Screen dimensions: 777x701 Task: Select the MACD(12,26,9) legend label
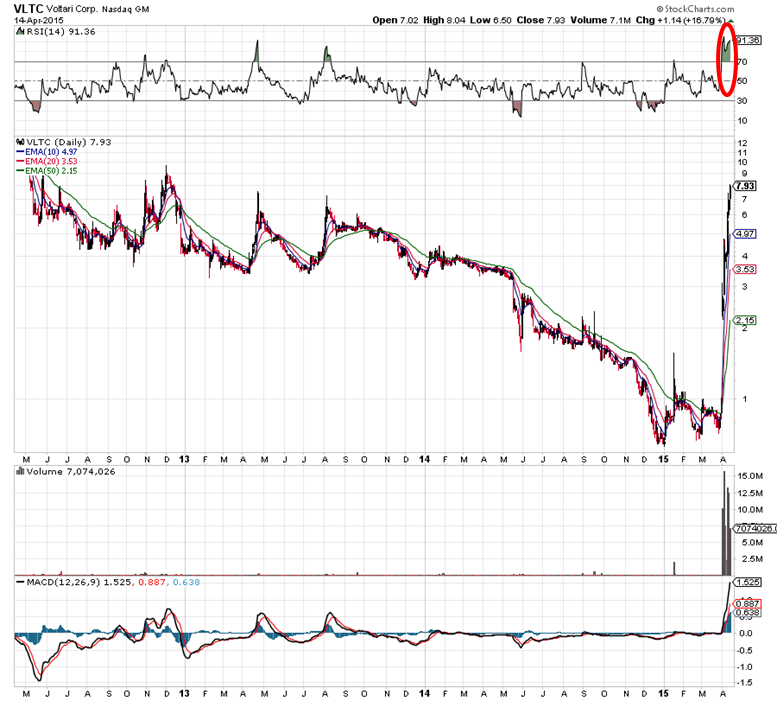63,582
